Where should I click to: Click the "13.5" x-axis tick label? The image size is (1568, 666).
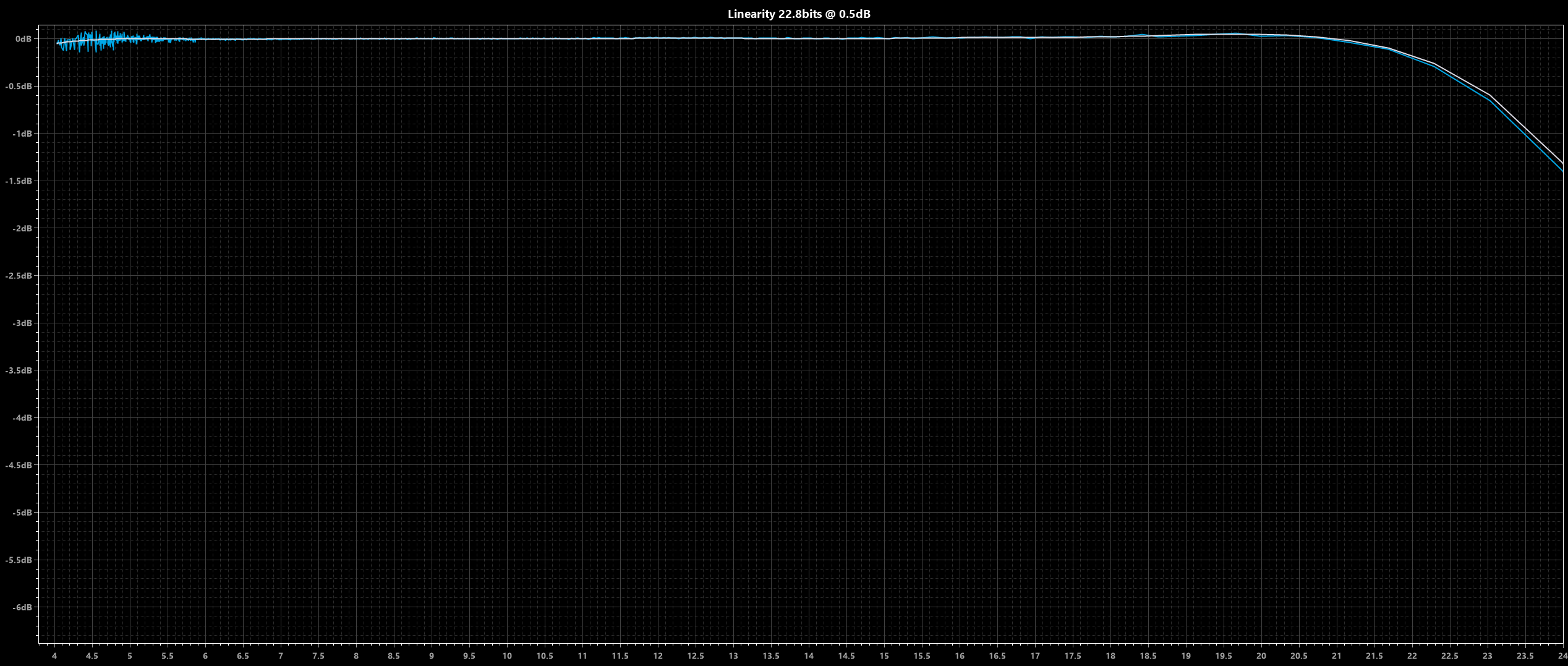pyautogui.click(x=771, y=656)
